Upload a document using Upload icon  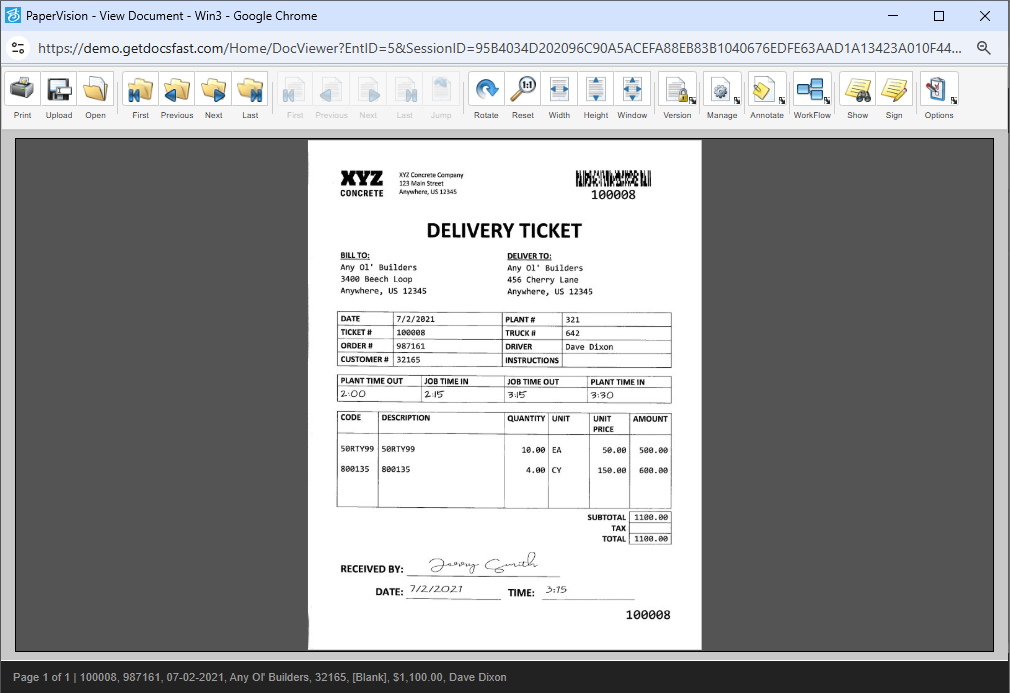coord(59,91)
